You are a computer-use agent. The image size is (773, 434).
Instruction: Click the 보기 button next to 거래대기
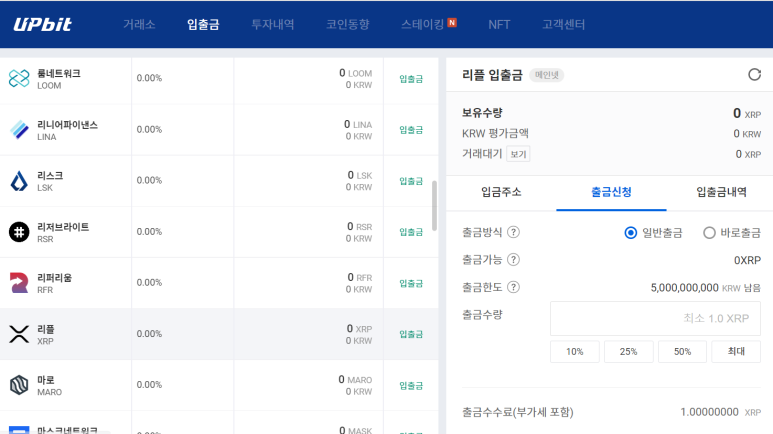pyautogui.click(x=518, y=154)
